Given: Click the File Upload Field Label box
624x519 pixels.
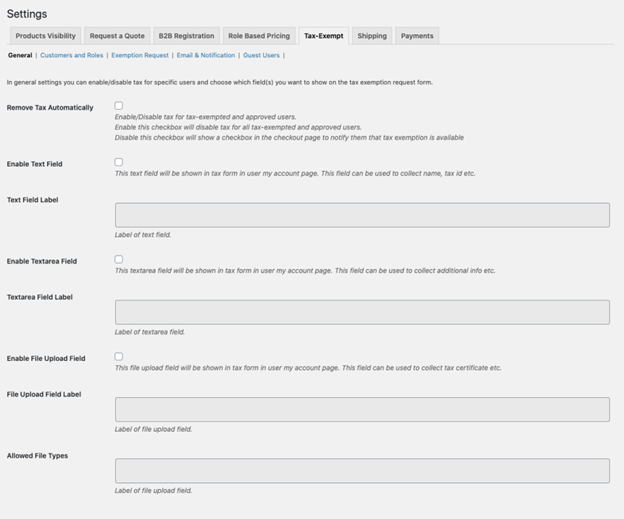Looking at the screenshot, I should tap(362, 409).
